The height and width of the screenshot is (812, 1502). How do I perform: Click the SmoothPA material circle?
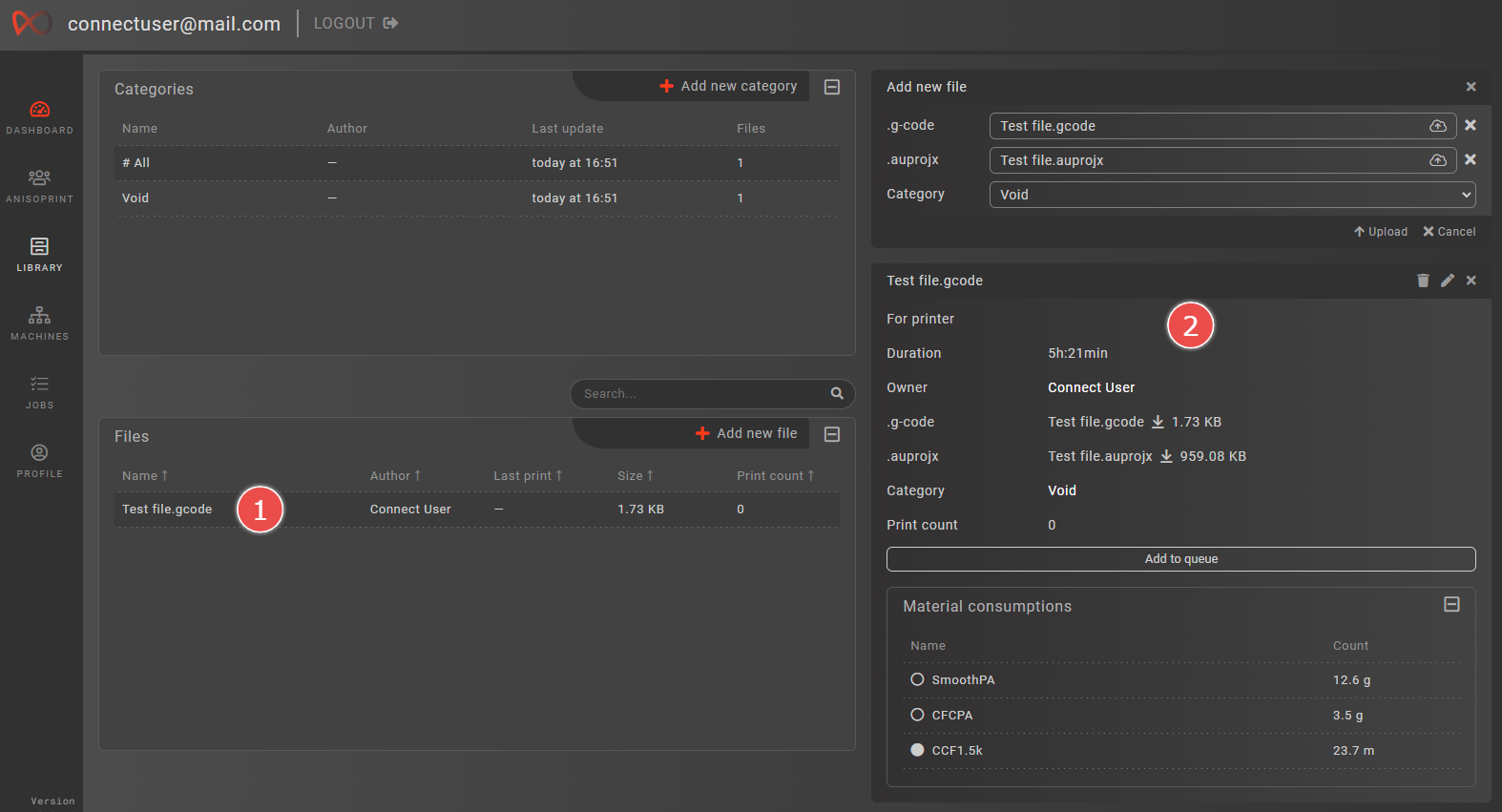(917, 679)
